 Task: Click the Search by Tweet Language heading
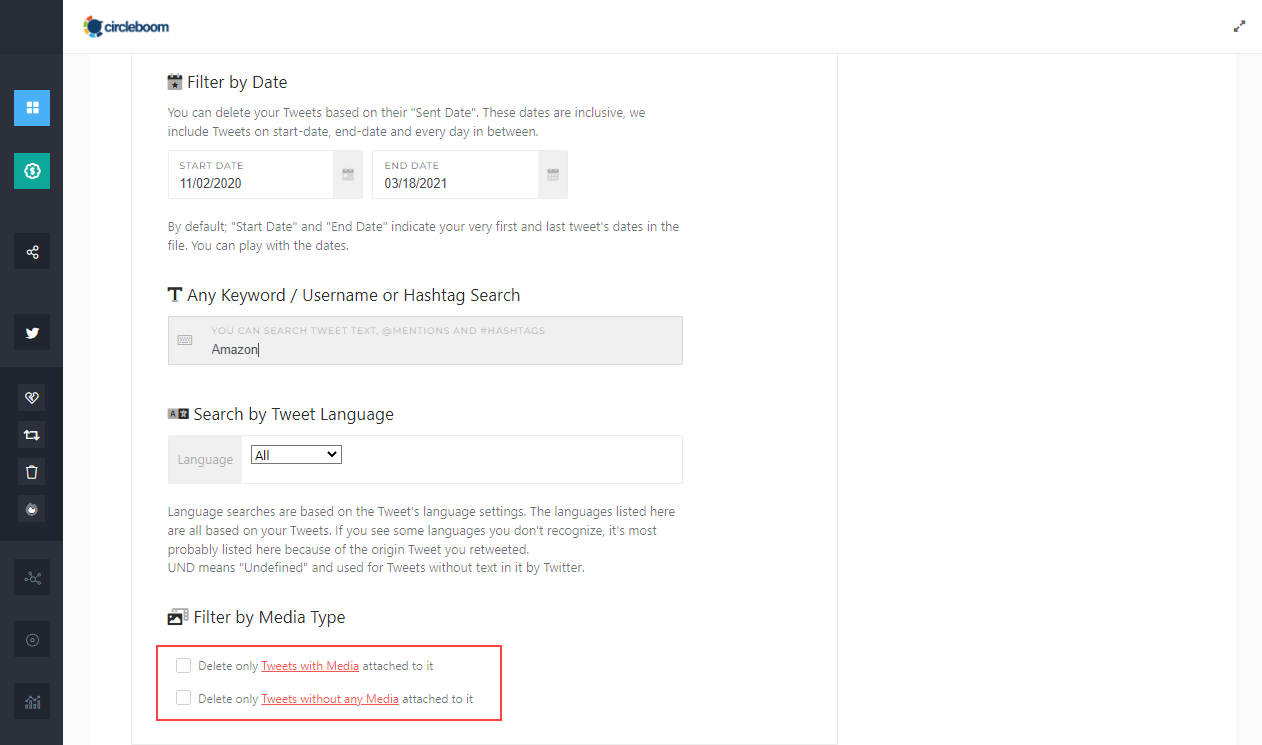[294, 414]
